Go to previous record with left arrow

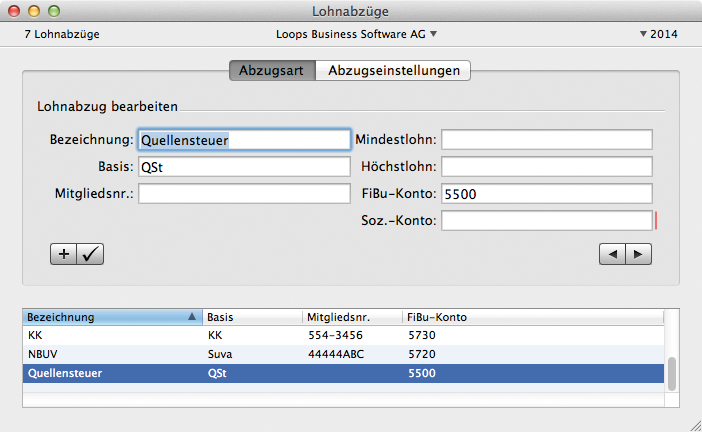click(611, 254)
